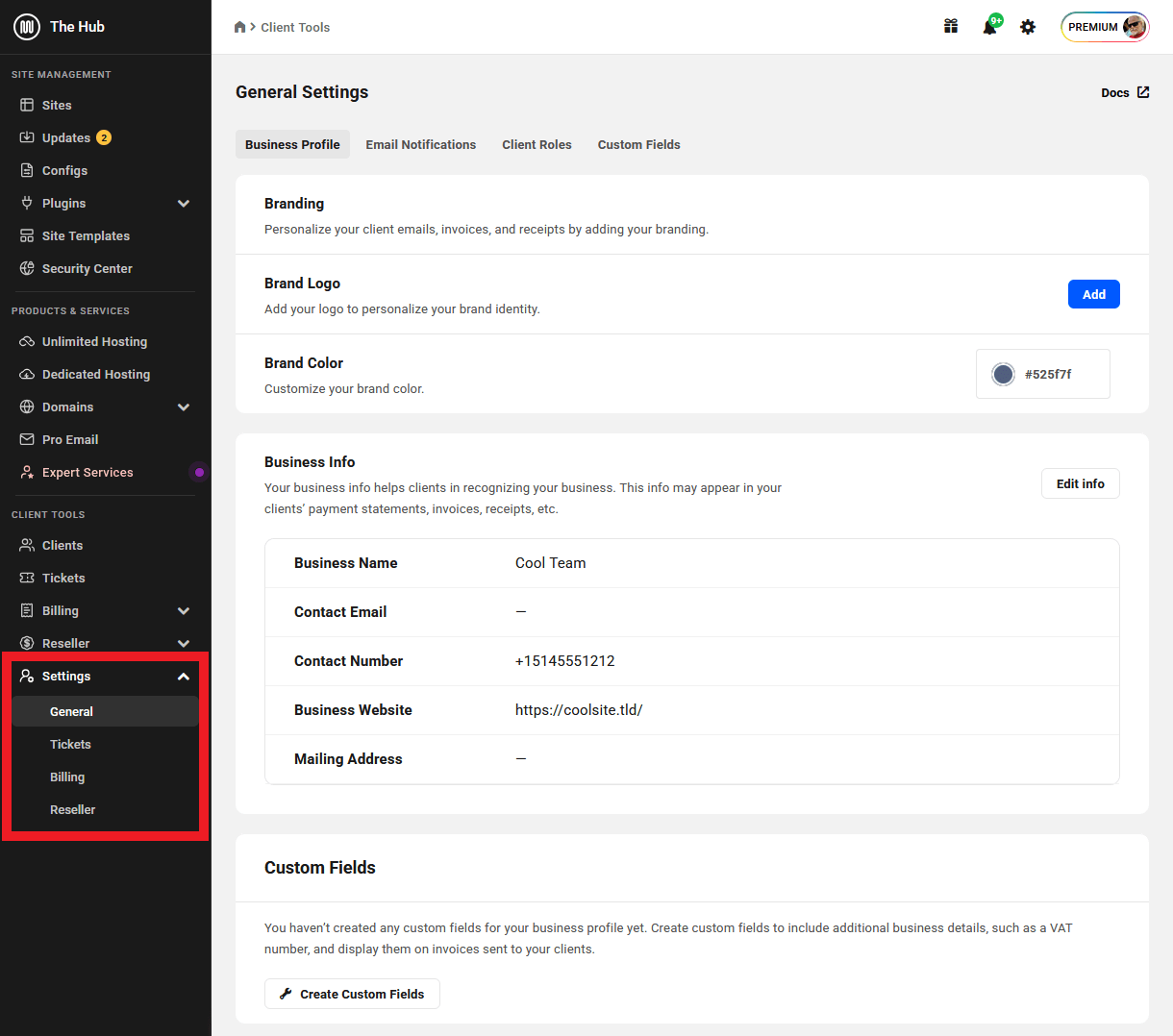This screenshot has width=1173, height=1036.
Task: Click the Unlimited Hosting cloud icon
Action: (x=27, y=341)
